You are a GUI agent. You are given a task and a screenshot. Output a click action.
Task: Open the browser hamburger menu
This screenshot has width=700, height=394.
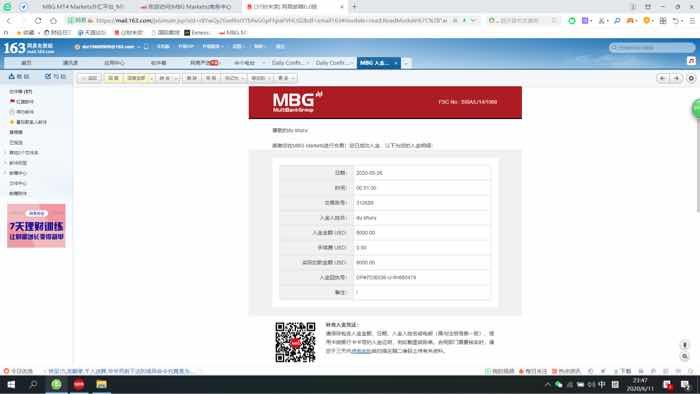click(692, 21)
